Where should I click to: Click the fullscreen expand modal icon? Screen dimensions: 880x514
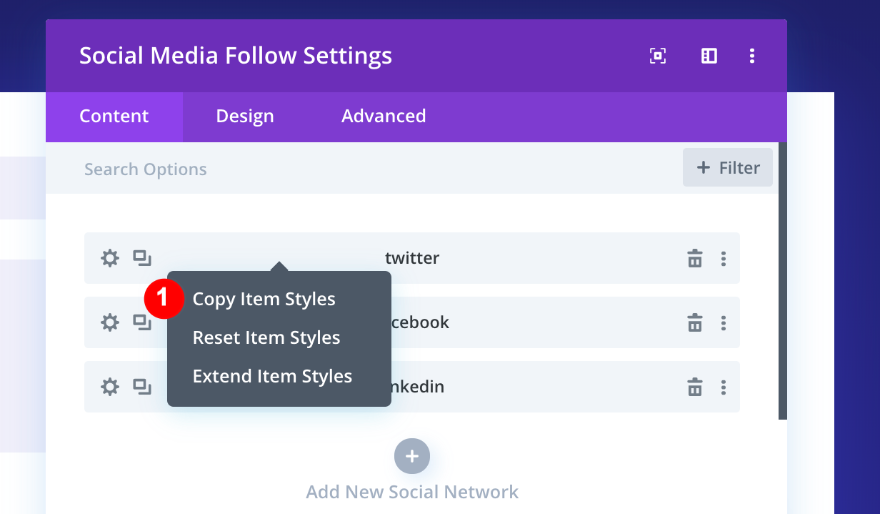click(658, 56)
